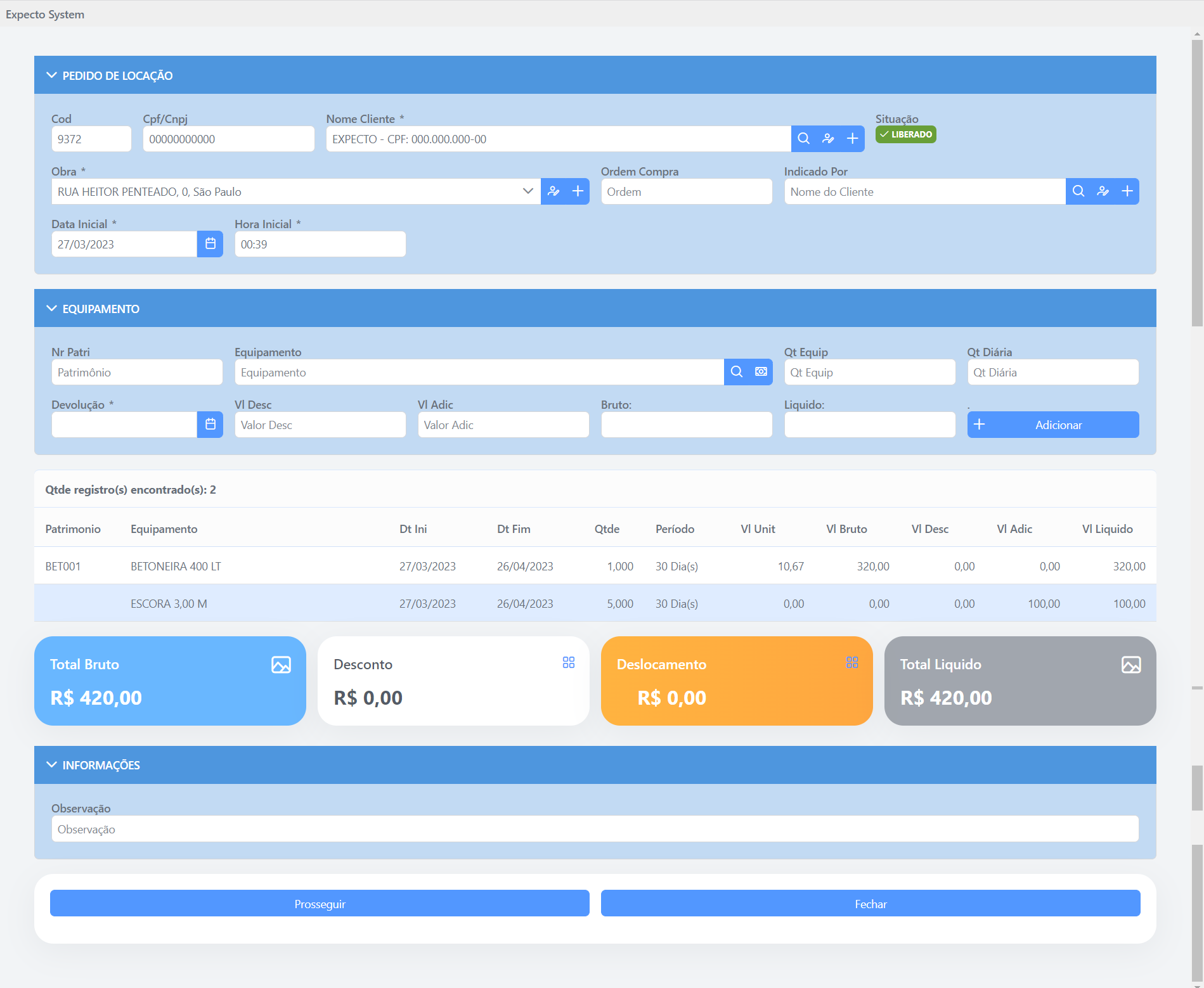The image size is (1204, 988).
Task: Open the Devolução calendar picker
Action: tap(210, 425)
